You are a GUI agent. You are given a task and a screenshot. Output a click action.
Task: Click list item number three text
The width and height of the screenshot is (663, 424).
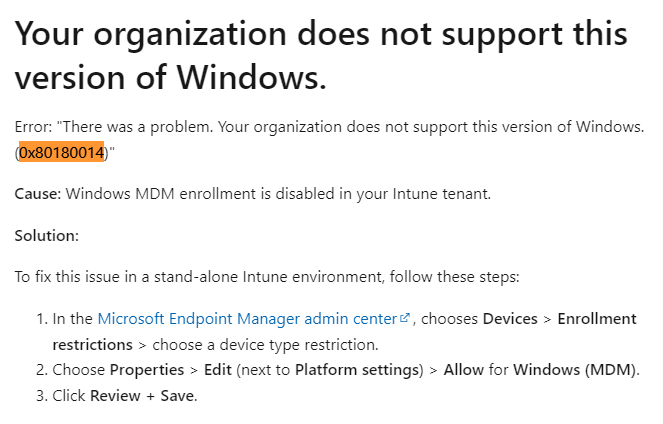point(125,396)
